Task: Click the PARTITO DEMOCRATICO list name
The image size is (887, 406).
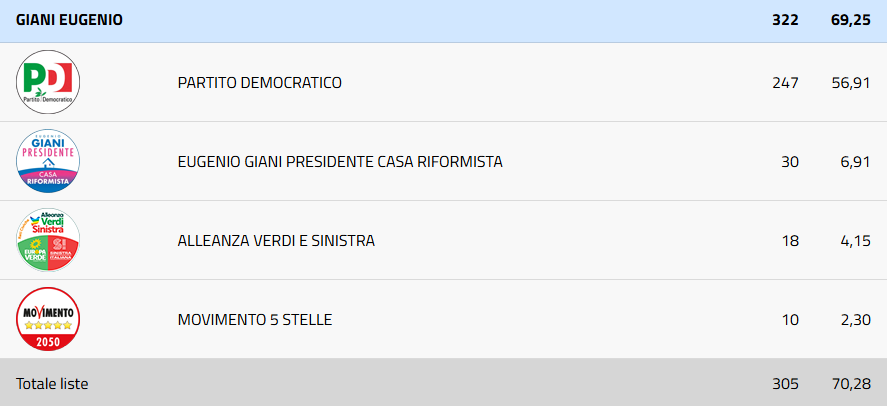Action: pos(259,82)
